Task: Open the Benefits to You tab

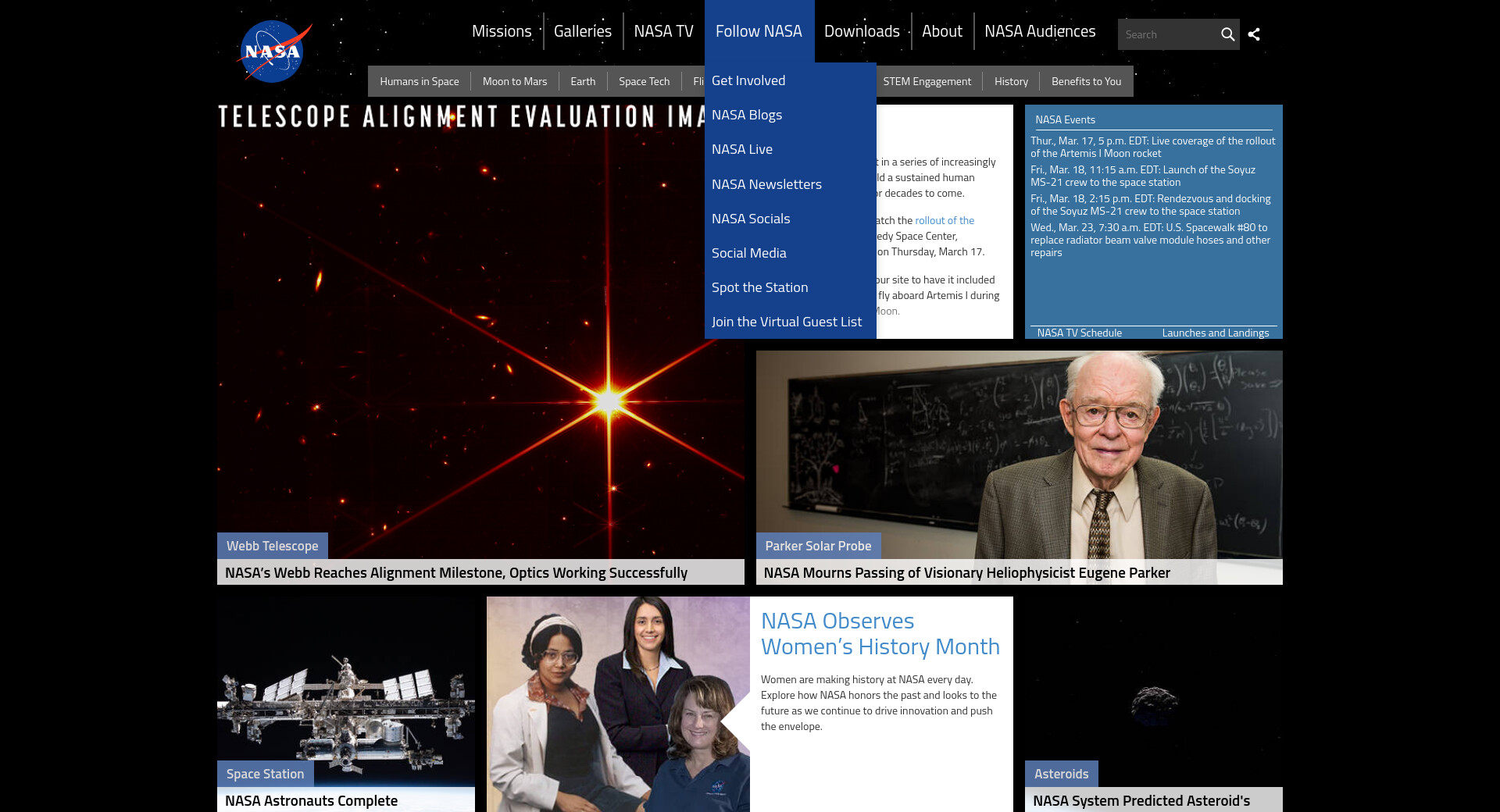Action: click(x=1086, y=81)
